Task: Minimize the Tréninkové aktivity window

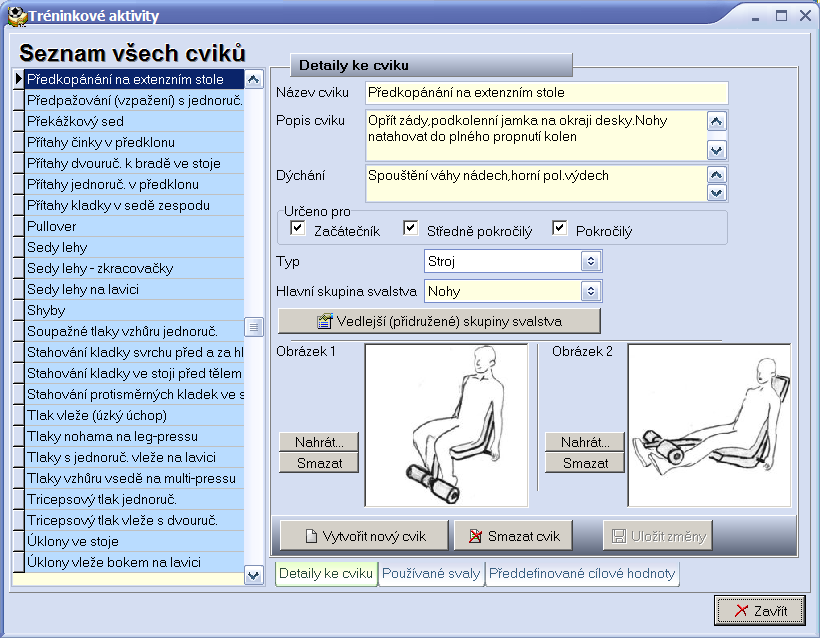Action: pyautogui.click(x=756, y=17)
